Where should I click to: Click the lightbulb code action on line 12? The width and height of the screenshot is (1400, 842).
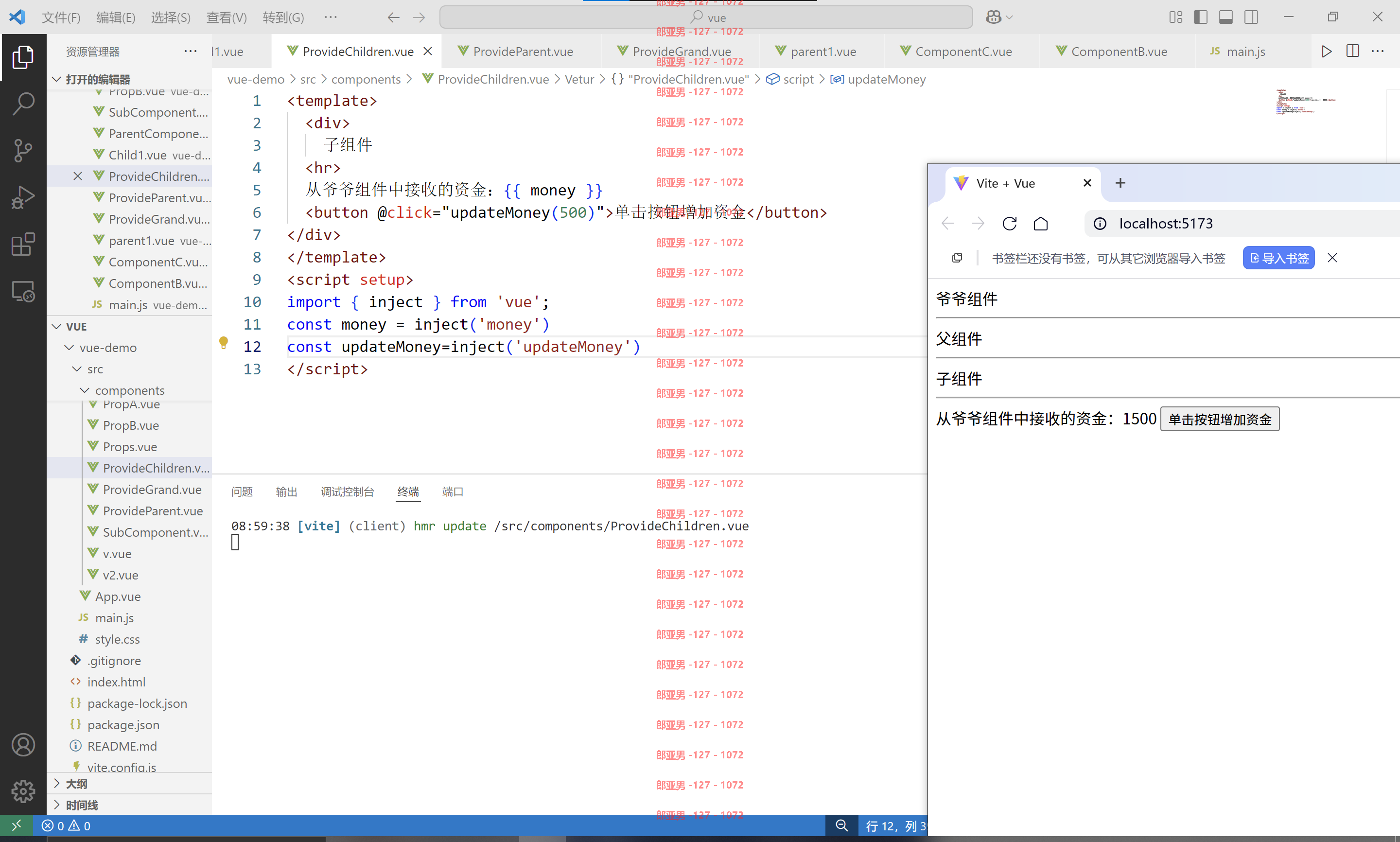pyautogui.click(x=224, y=343)
